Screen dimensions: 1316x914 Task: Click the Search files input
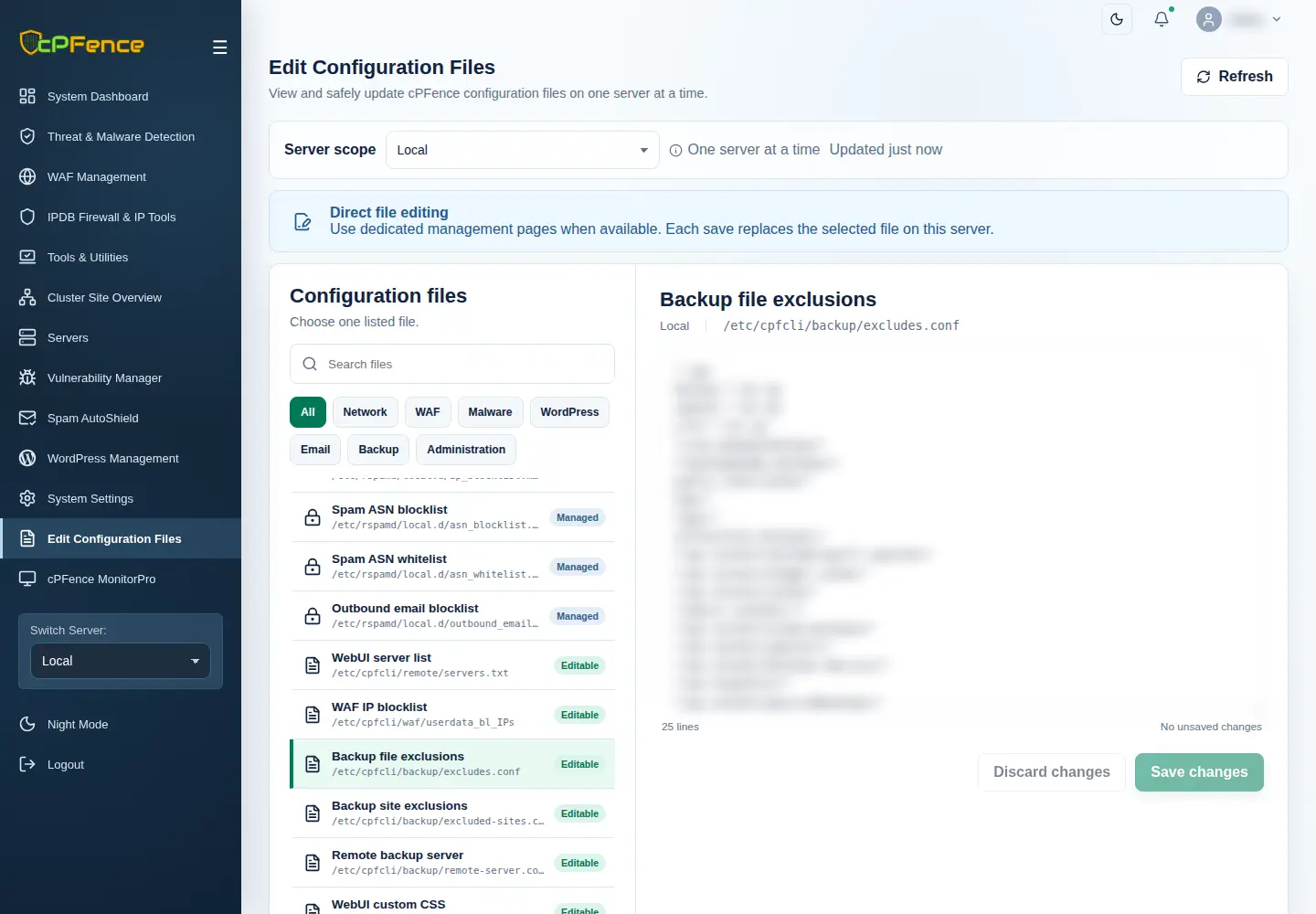(452, 364)
